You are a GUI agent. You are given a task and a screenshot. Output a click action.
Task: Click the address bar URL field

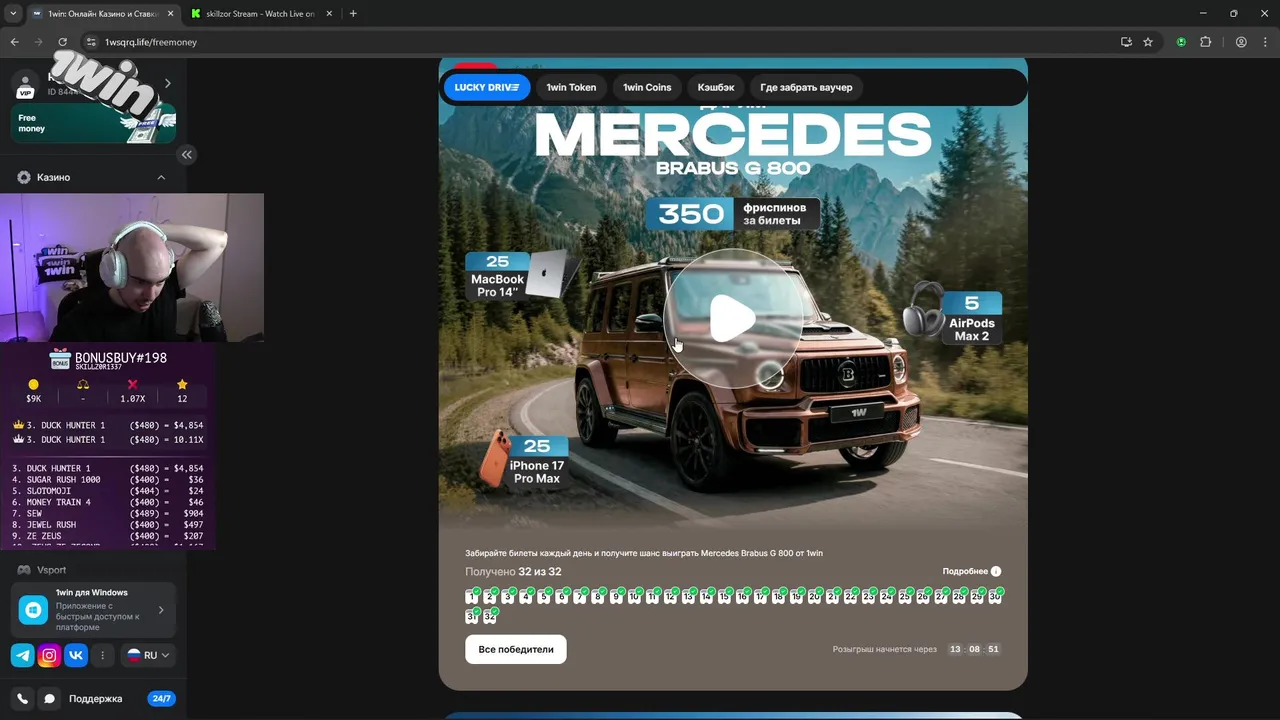pyautogui.click(x=600, y=42)
